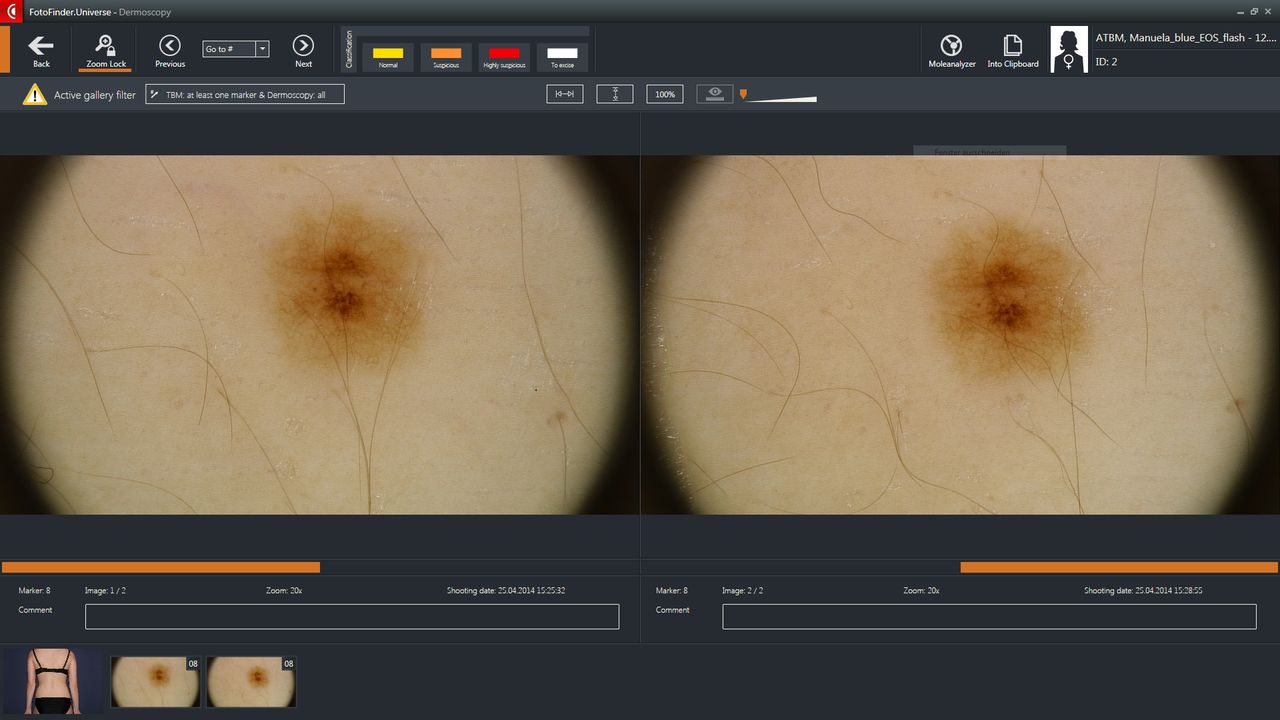Click the orange overlay opacity slider handle

[743, 94]
